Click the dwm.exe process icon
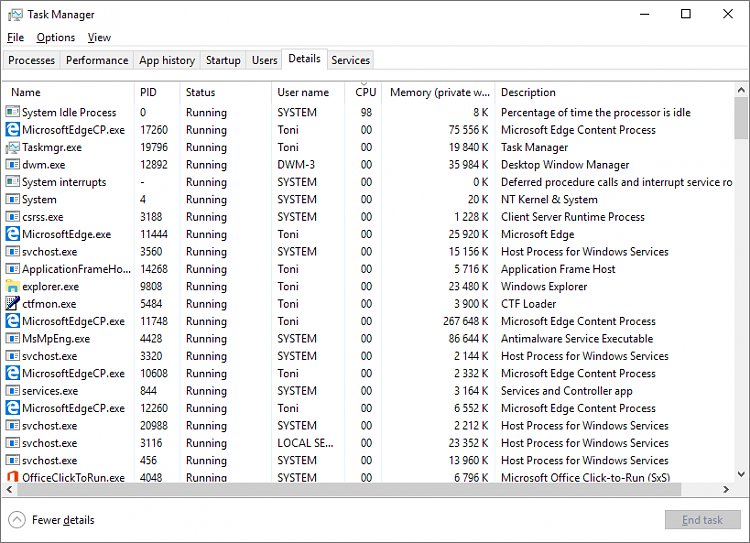The height and width of the screenshot is (543, 750). [x=12, y=165]
